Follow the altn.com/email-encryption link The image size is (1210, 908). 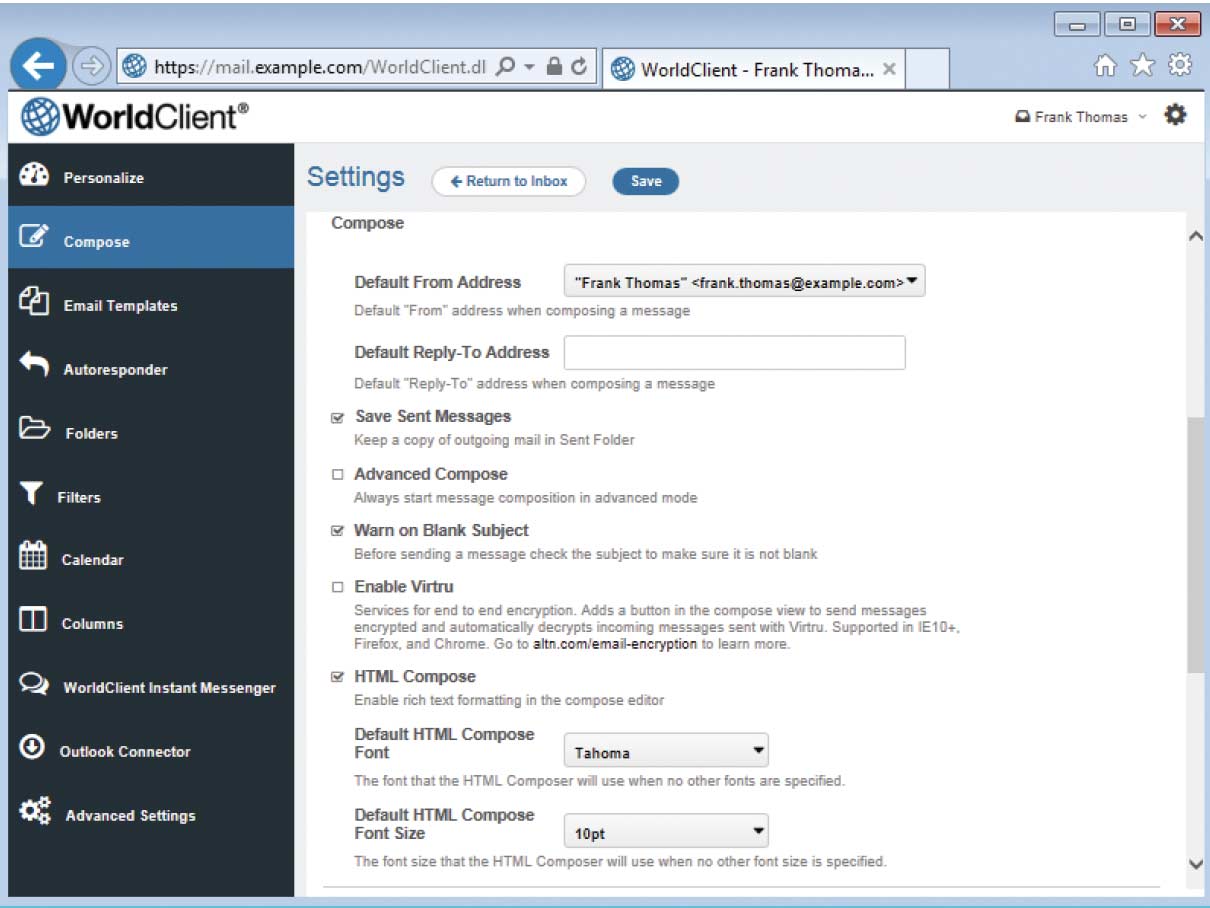pos(615,644)
